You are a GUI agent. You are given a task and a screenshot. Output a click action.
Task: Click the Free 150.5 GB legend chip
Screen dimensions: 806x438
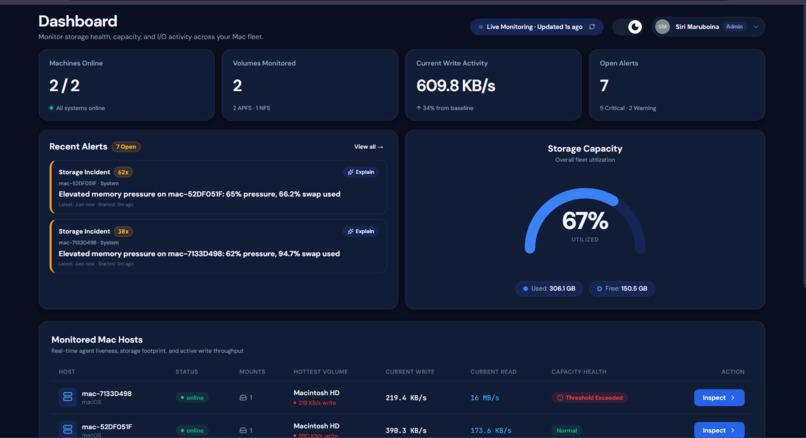[622, 289]
